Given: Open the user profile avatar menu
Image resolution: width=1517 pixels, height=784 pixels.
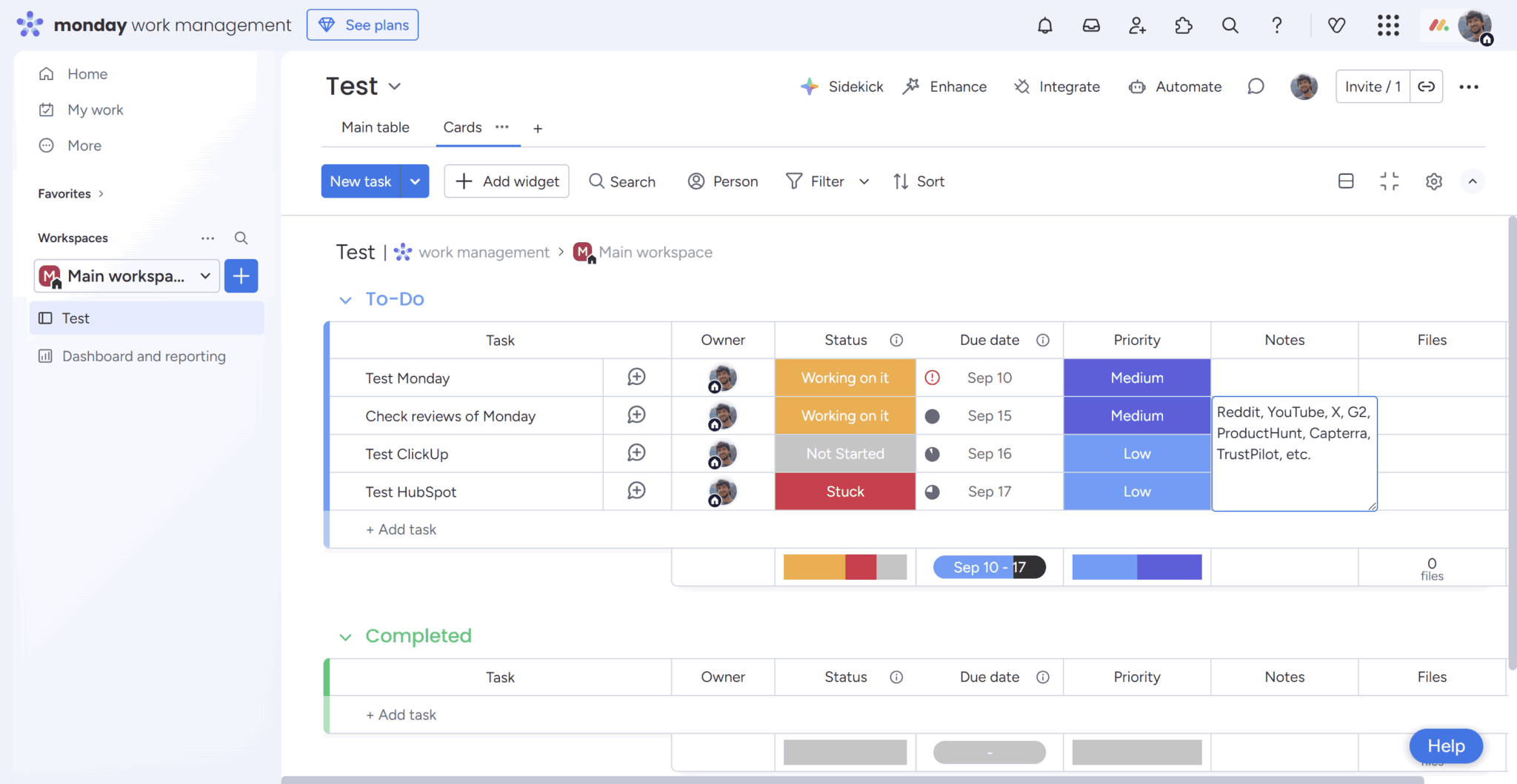Looking at the screenshot, I should click(x=1474, y=26).
